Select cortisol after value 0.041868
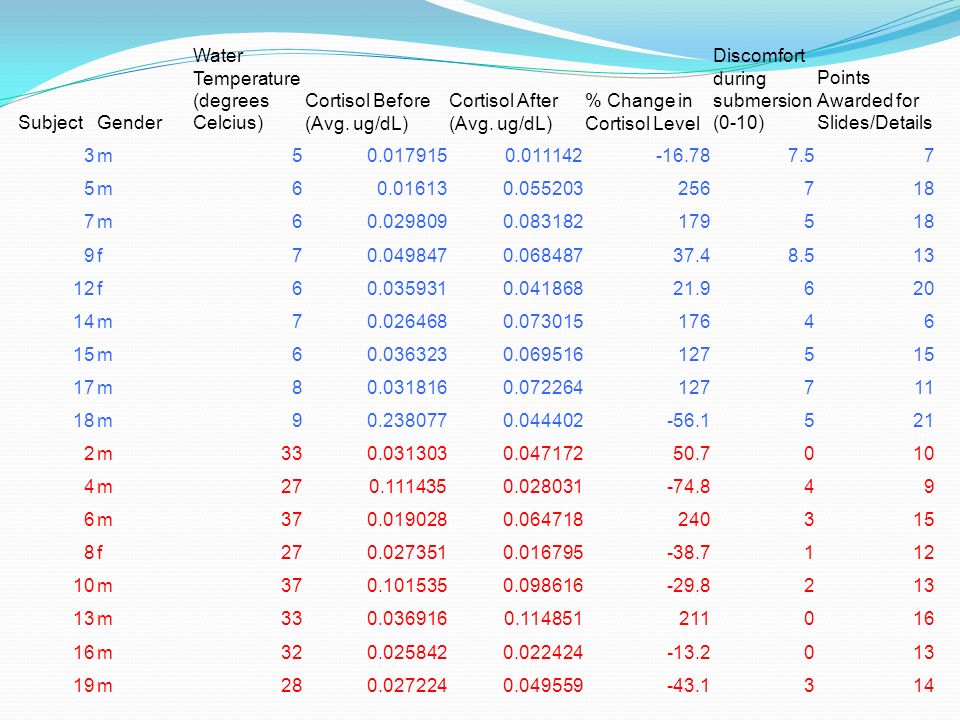This screenshot has height=720, width=960. tap(543, 288)
